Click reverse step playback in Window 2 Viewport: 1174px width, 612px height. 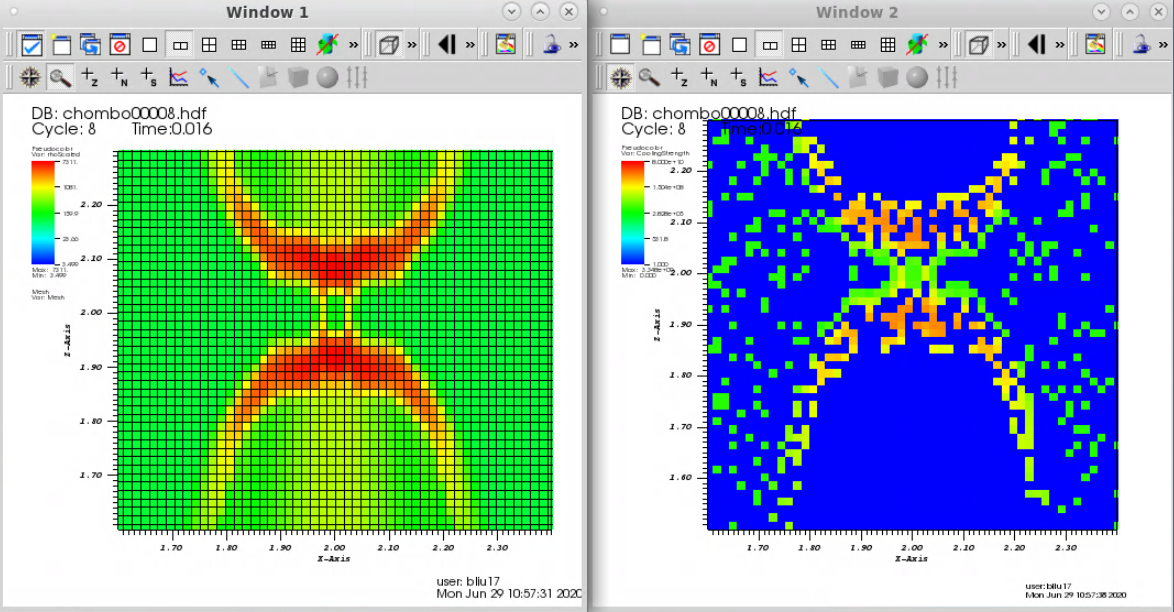click(x=1037, y=45)
